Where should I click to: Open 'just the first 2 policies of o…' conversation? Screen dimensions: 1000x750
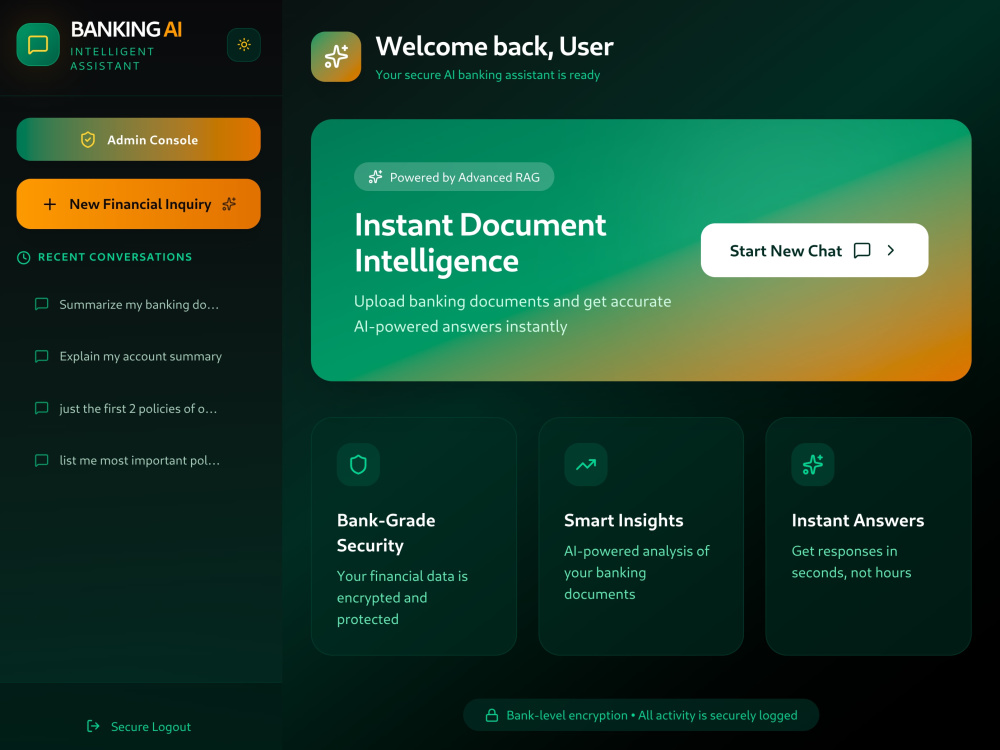tap(138, 409)
